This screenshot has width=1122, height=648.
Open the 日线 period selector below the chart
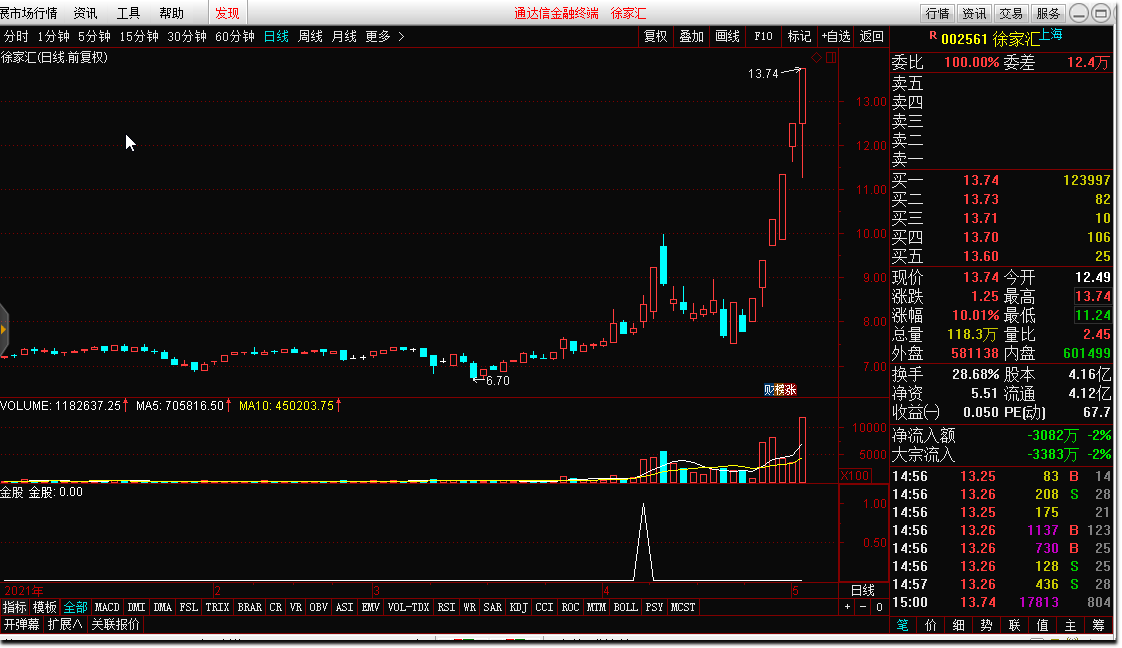click(863, 590)
